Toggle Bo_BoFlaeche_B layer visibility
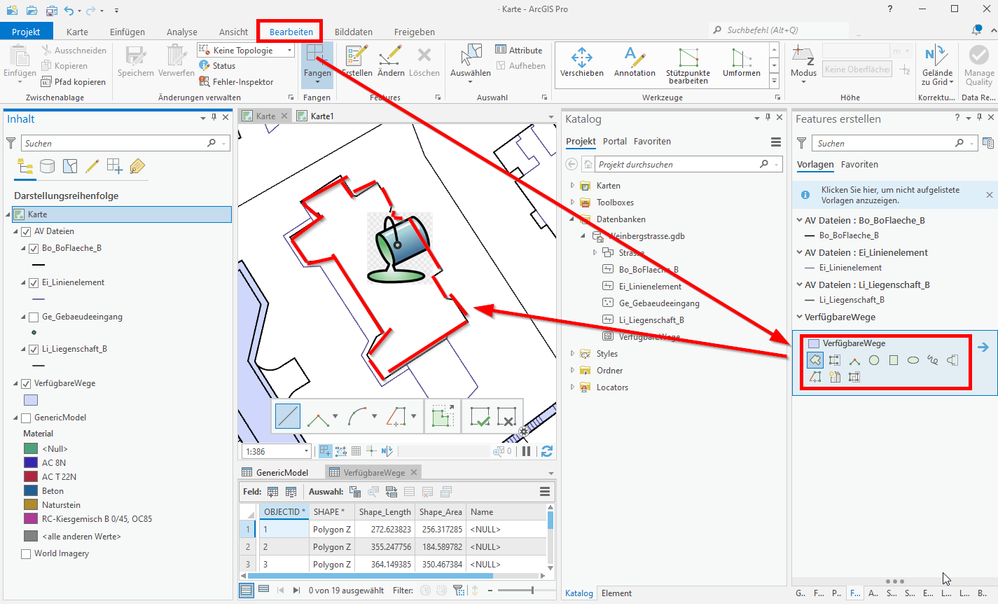998x604 pixels. [x=34, y=248]
